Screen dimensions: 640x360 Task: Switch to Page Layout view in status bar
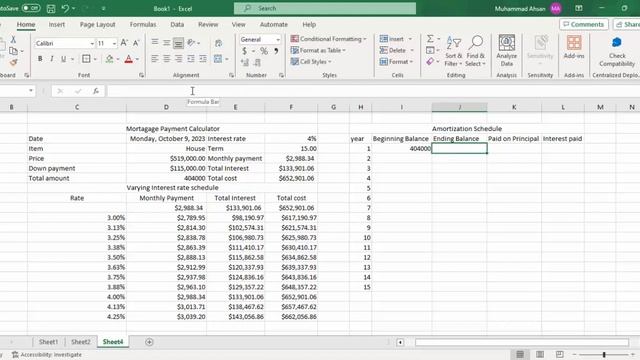(540, 354)
